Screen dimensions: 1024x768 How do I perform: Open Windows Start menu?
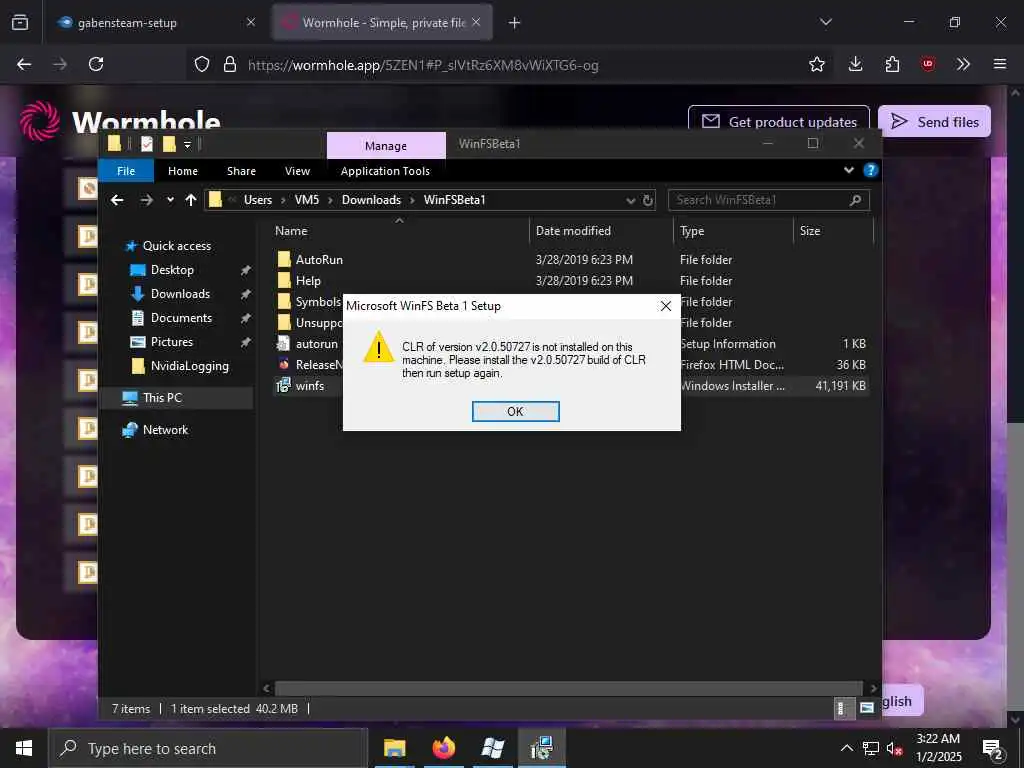pos(24,748)
